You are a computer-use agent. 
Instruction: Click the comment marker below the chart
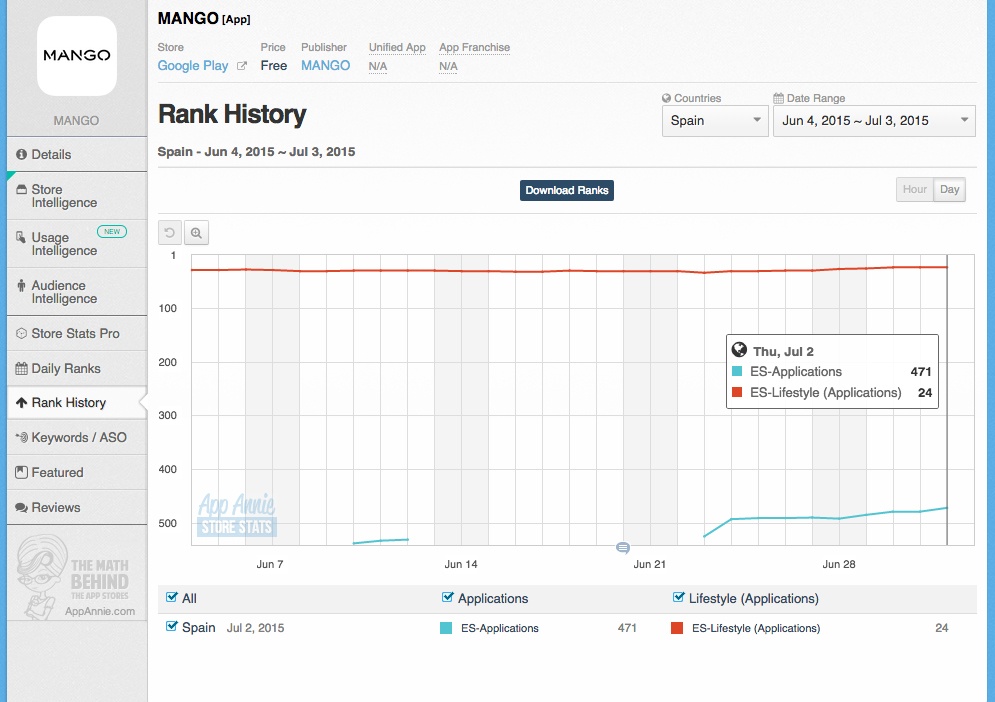[623, 547]
